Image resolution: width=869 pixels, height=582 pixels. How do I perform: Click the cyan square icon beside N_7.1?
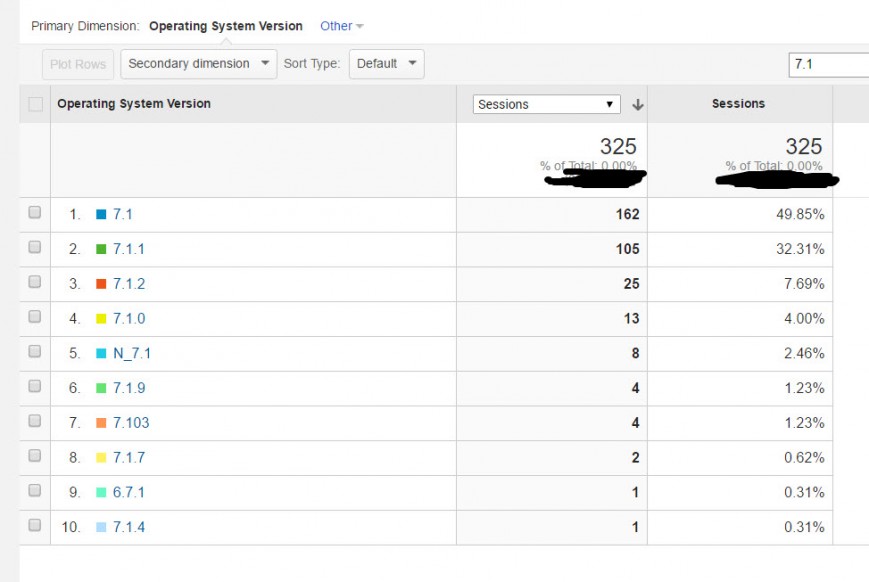[x=101, y=353]
